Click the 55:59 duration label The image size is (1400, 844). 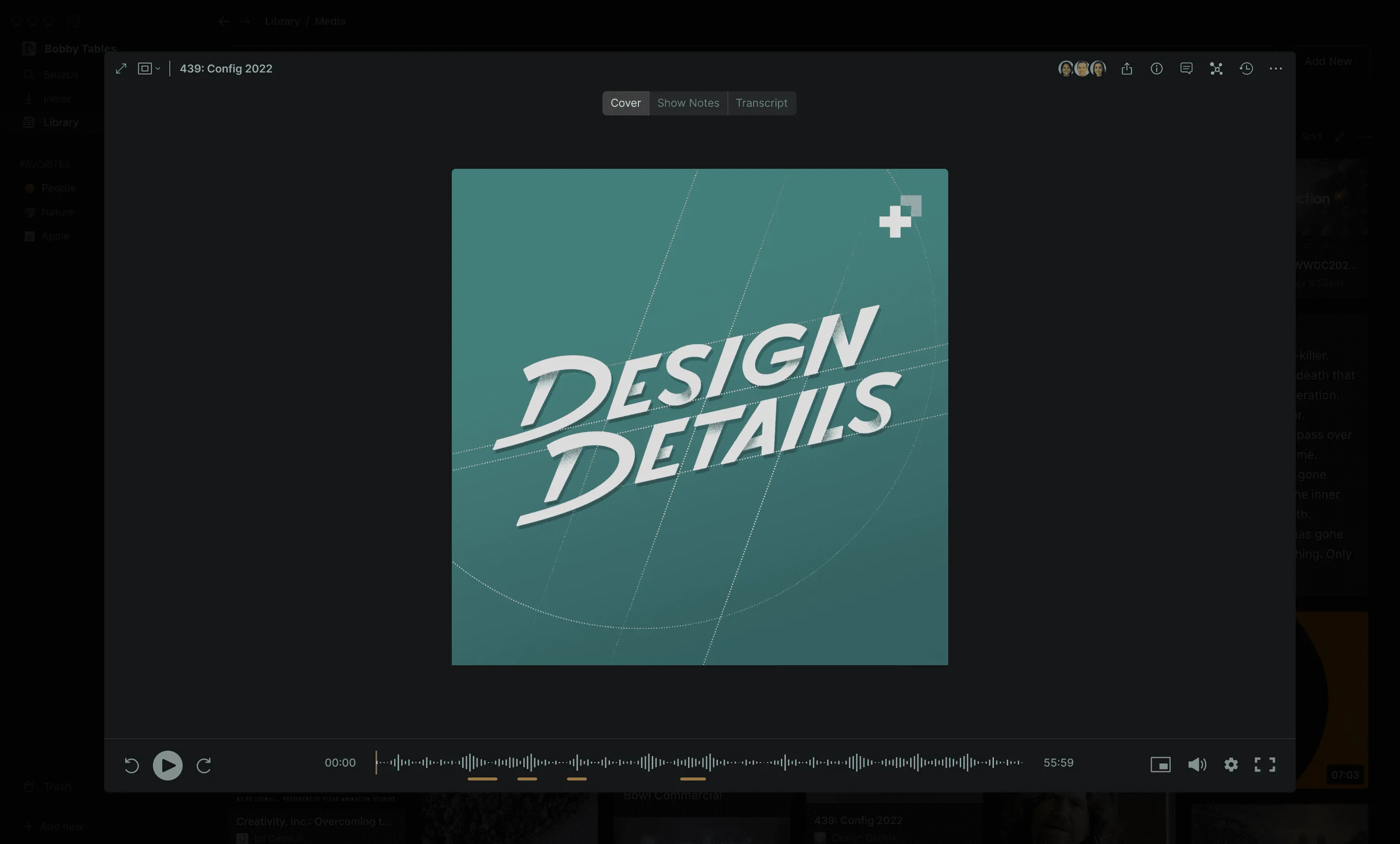[1058, 763]
